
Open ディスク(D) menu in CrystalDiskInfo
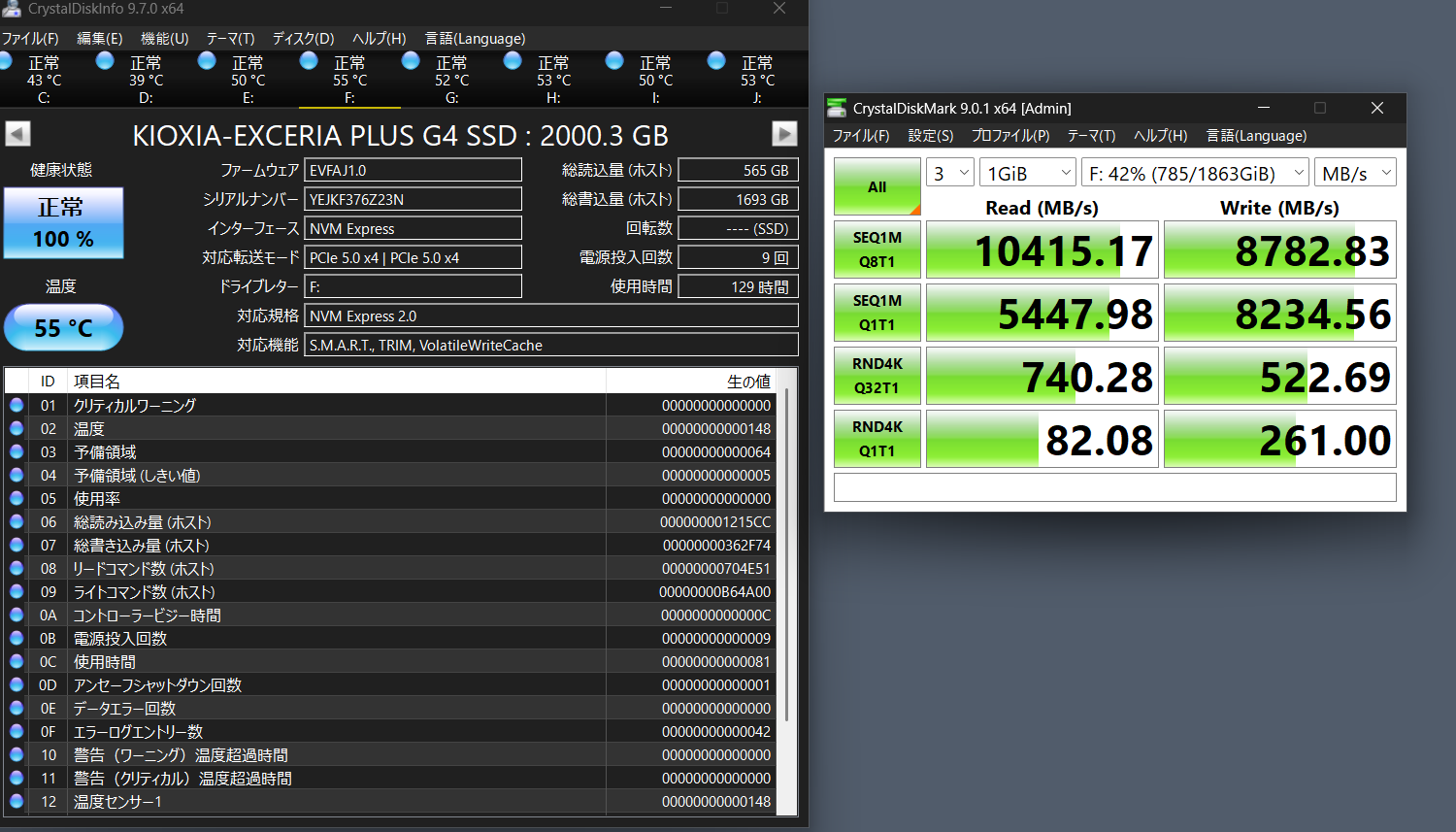point(303,39)
